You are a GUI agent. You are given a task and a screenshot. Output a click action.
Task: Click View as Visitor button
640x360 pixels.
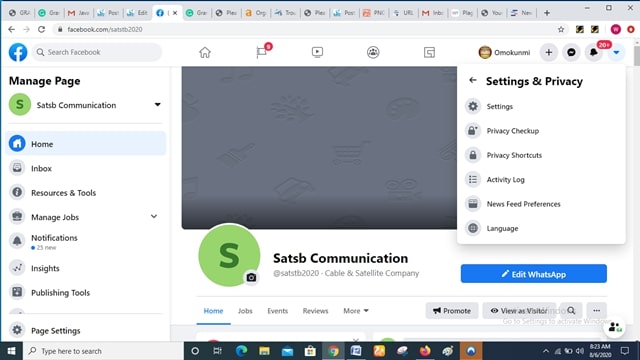click(519, 311)
